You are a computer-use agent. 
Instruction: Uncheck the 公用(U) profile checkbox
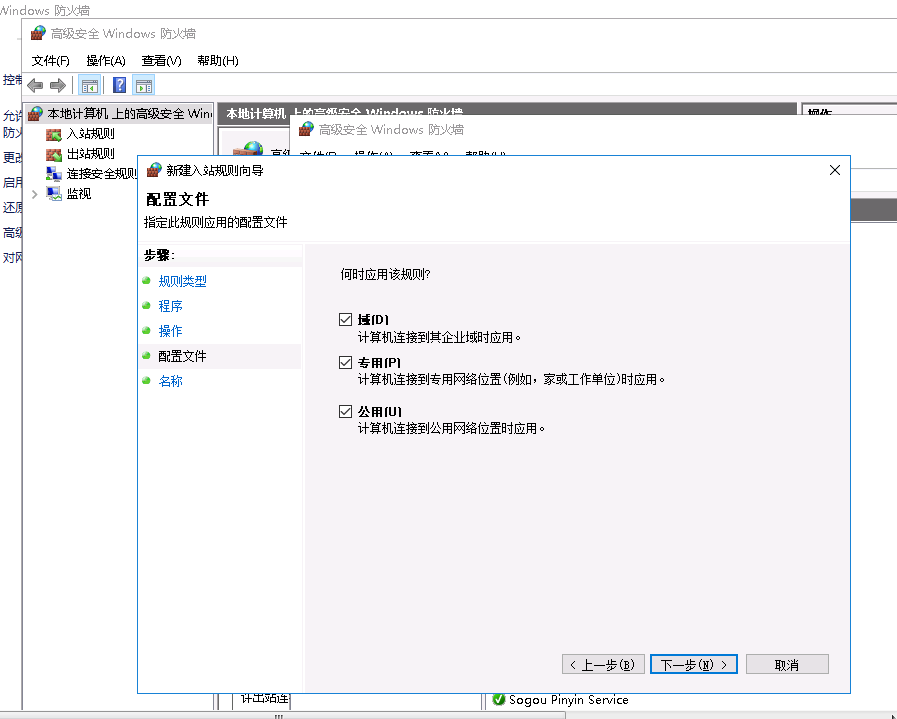(x=347, y=410)
